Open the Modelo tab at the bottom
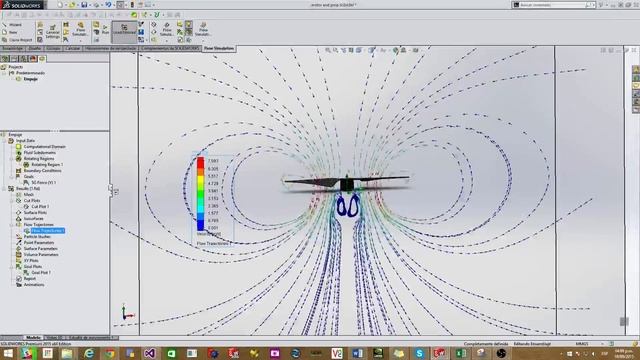Viewport: 640px width, 360px height. point(33,338)
